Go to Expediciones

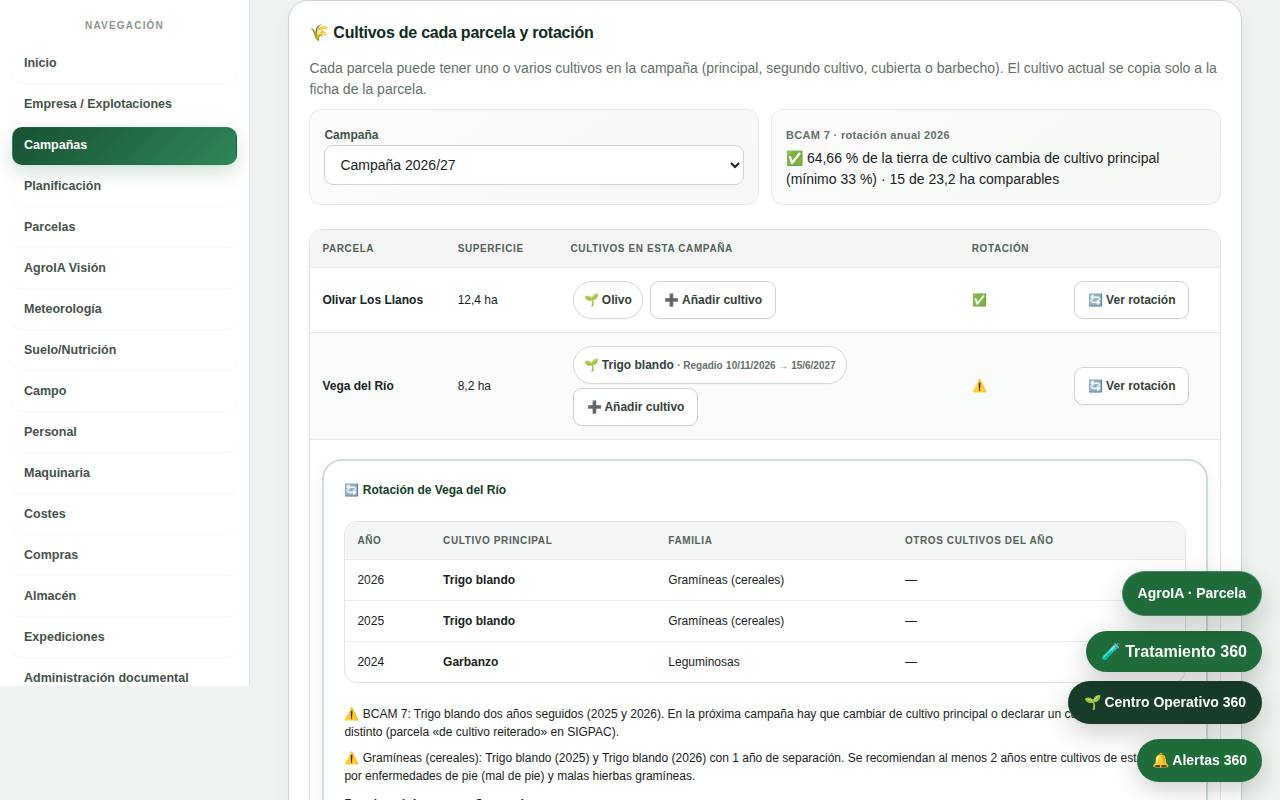[x=124, y=637]
